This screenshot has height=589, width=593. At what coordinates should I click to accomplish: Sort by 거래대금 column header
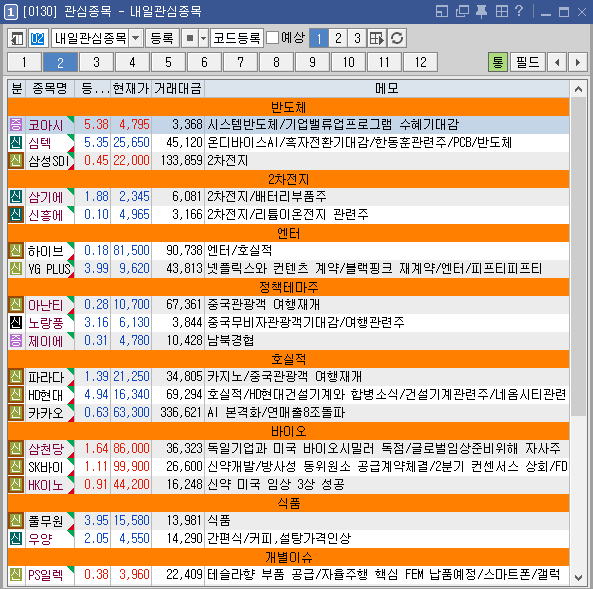tap(178, 89)
